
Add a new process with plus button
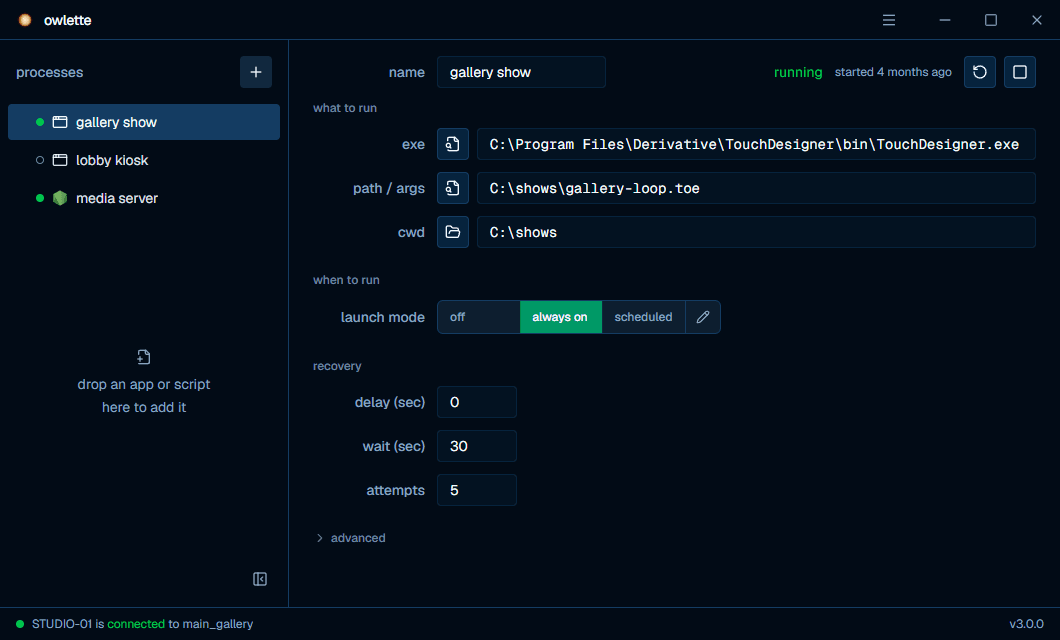[x=256, y=72]
